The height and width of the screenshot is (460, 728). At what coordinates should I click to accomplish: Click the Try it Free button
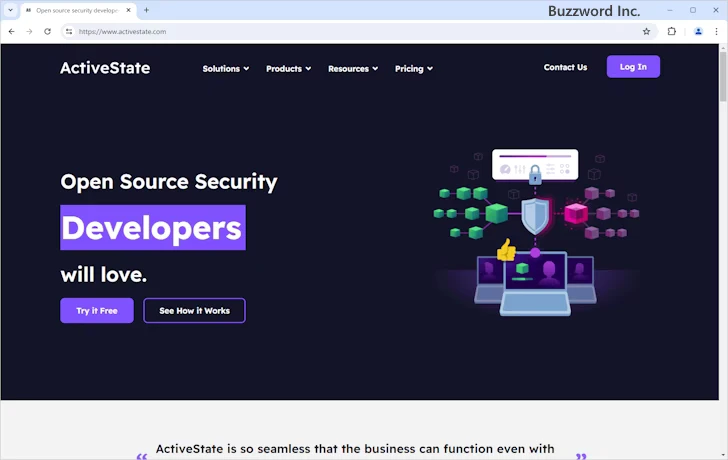97,311
